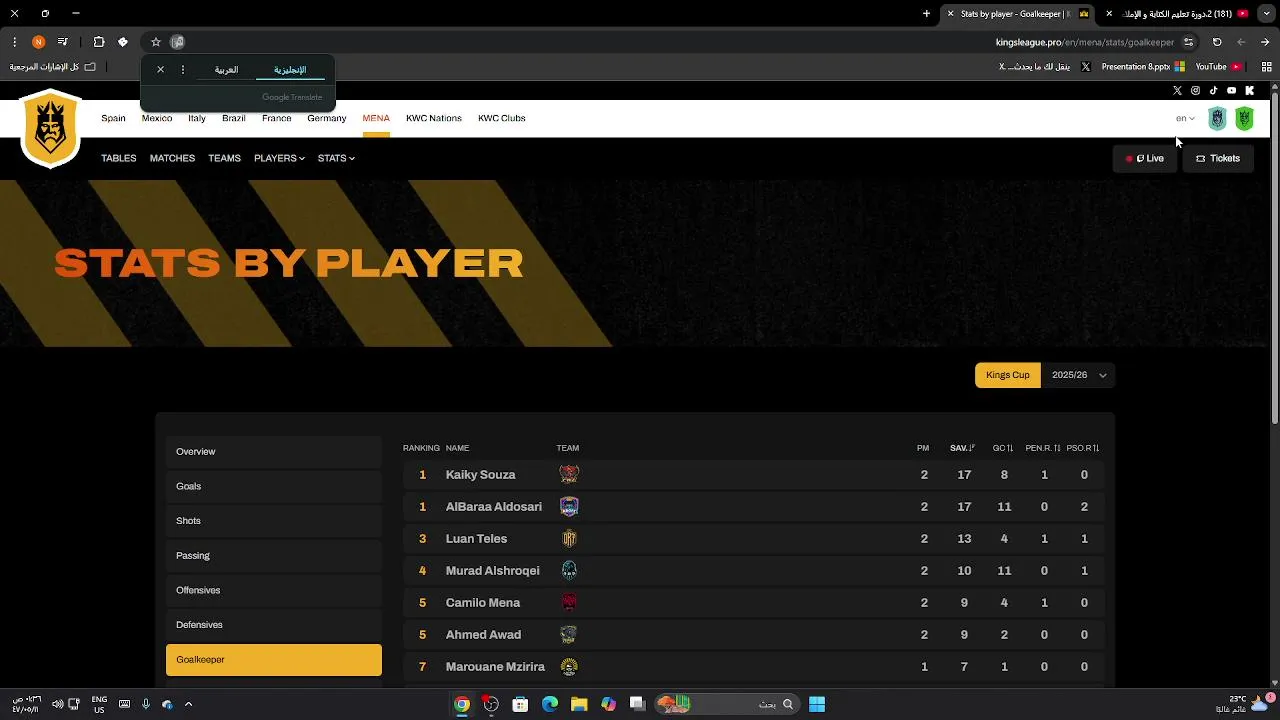Open the bookmarks apps grid icon
The width and height of the screenshot is (1280, 720).
[x=1266, y=67]
